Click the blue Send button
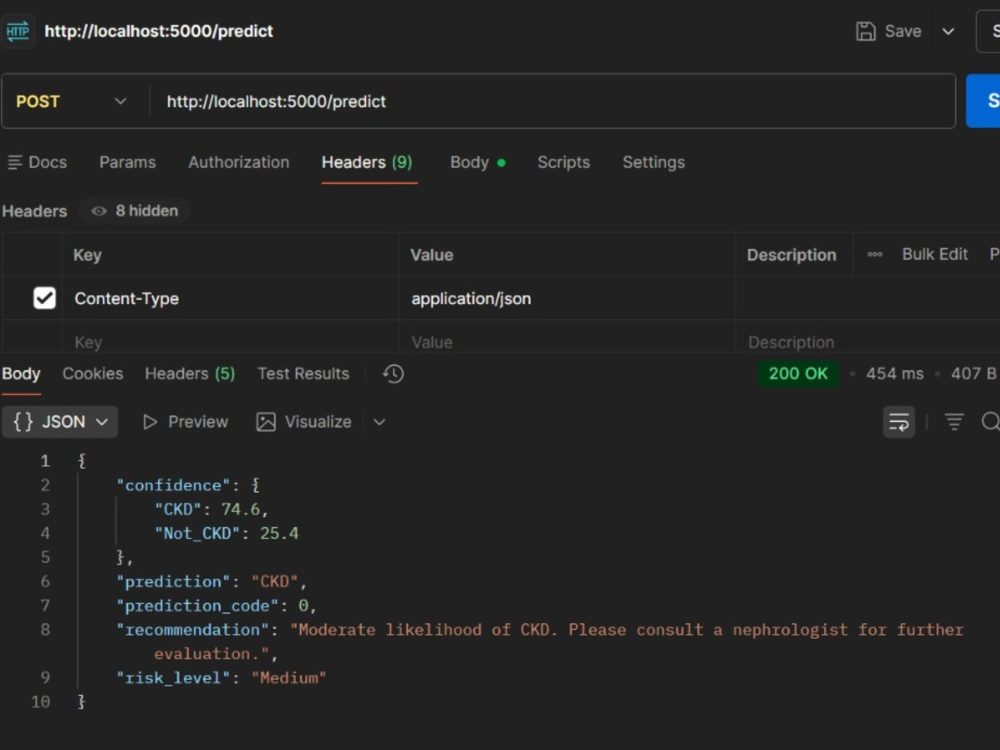This screenshot has width=1000, height=750. (x=984, y=101)
